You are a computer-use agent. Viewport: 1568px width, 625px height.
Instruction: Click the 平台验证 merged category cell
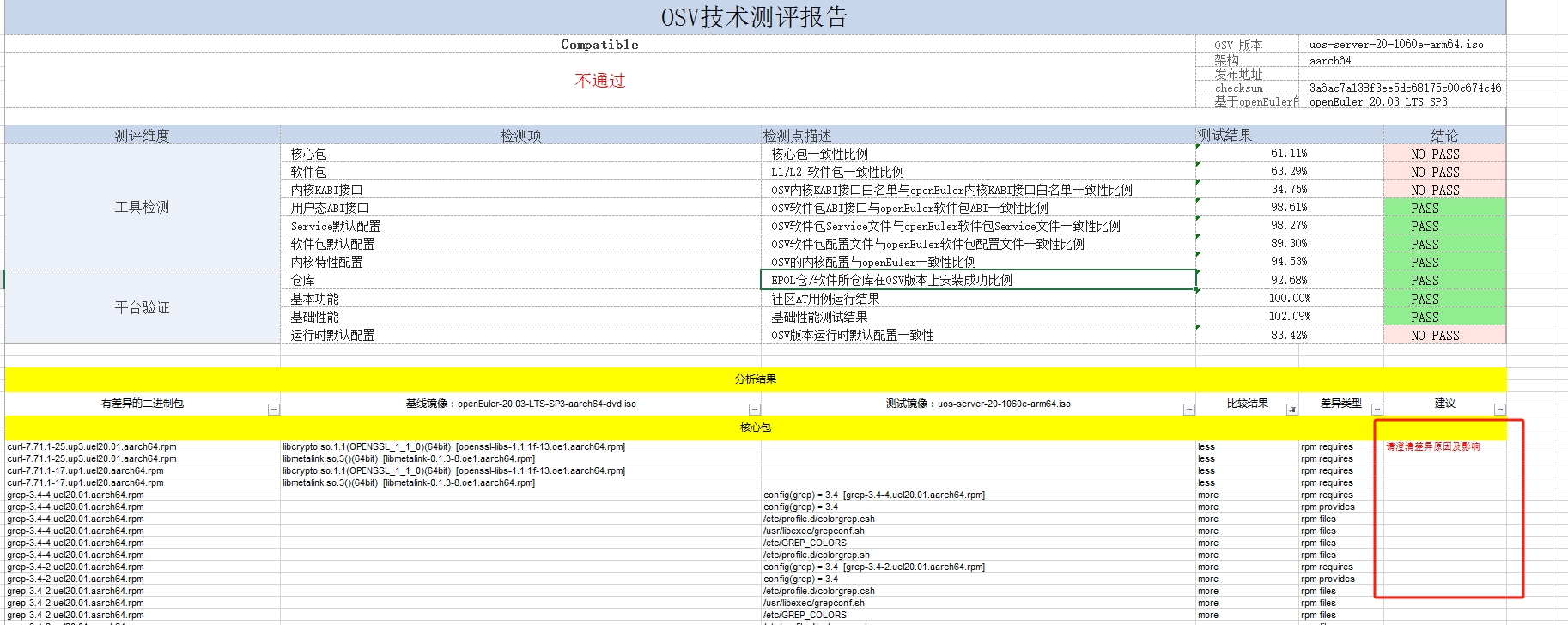click(142, 307)
